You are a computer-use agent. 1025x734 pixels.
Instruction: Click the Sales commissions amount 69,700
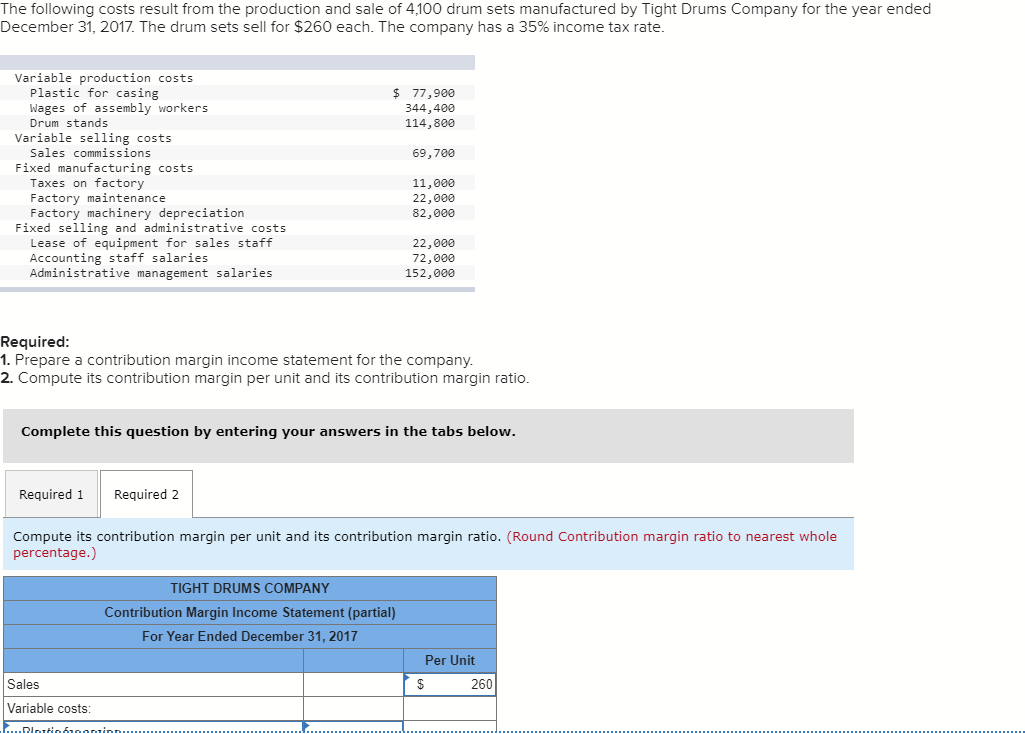[433, 153]
